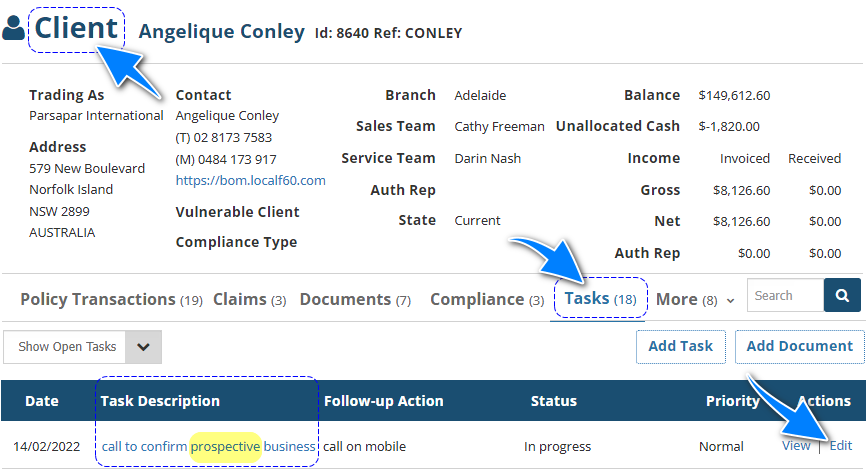Expand the More tab menu
The image size is (867, 471).
695,299
